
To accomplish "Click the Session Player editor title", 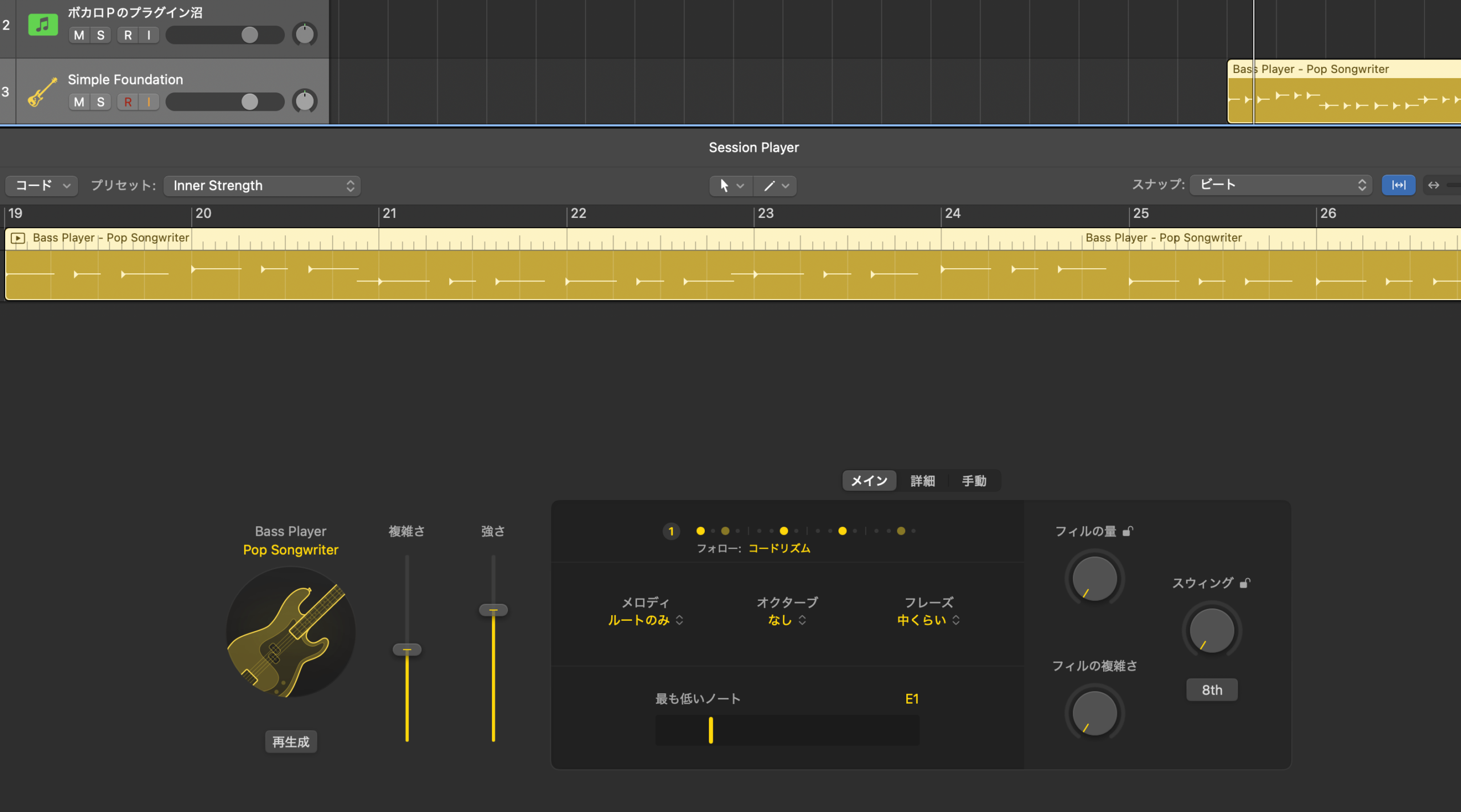I will tap(753, 148).
